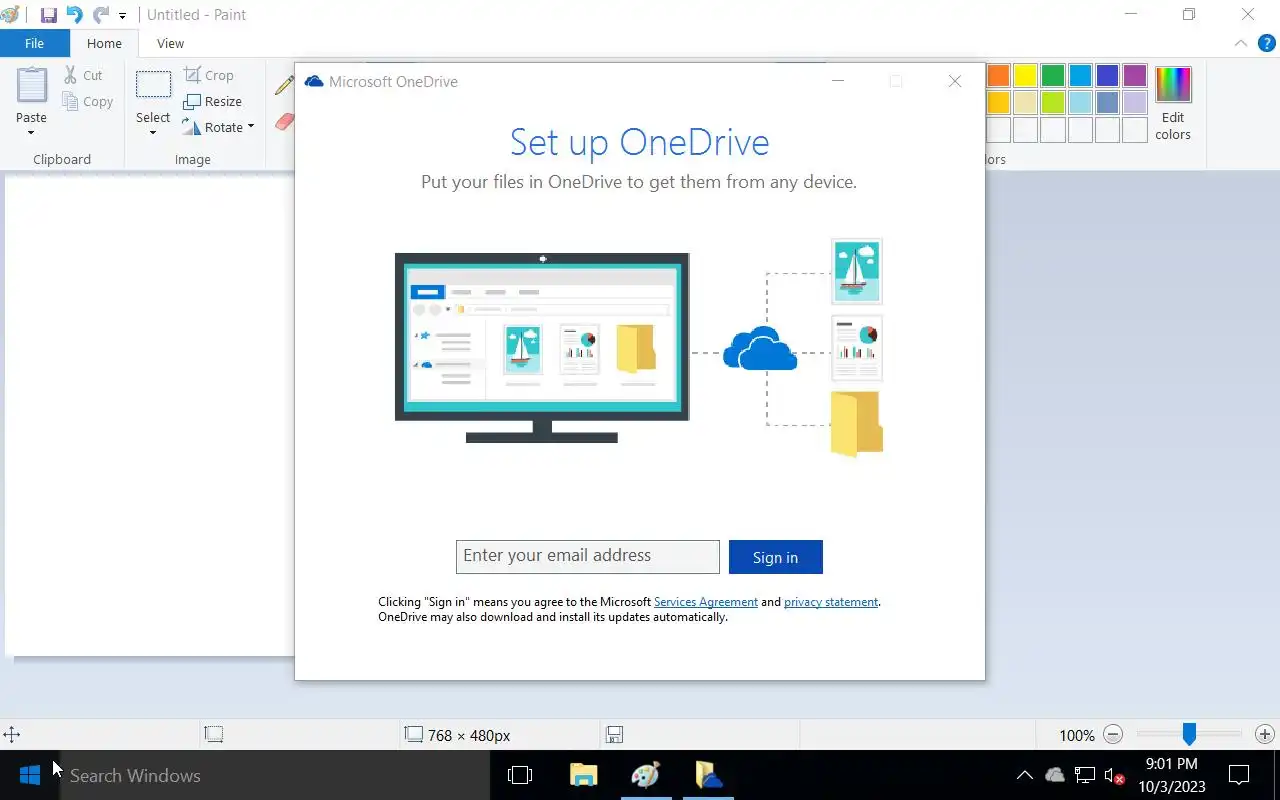Pick the green color swatch
The height and width of the screenshot is (800, 1280).
1052,76
